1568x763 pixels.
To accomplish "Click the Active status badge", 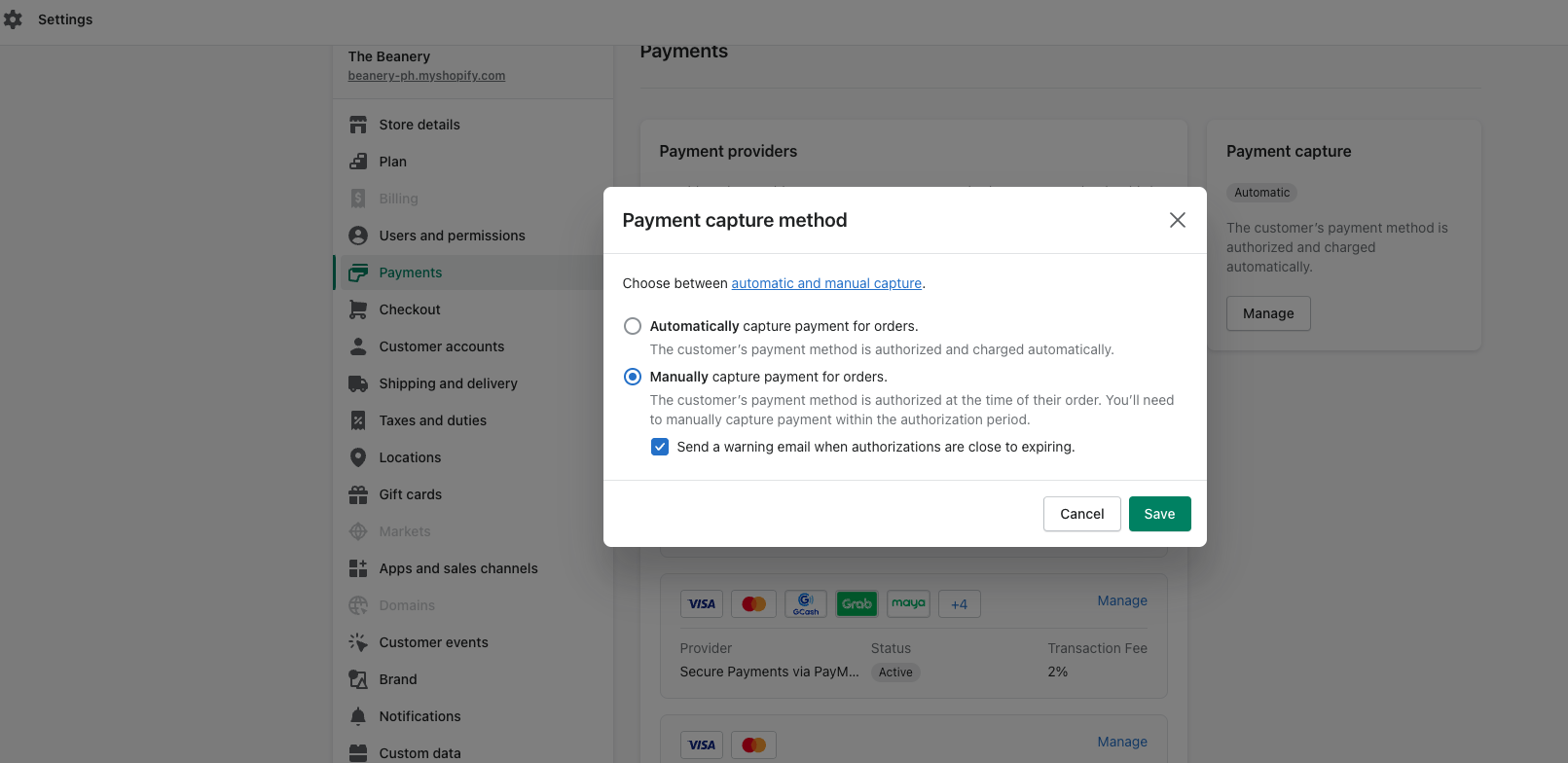I will (895, 672).
